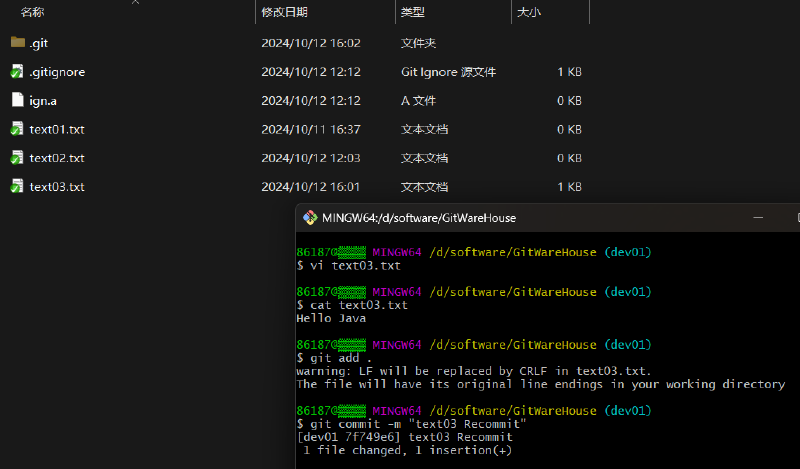Collapse sort arrow above the 名称 column

click(135, 2)
